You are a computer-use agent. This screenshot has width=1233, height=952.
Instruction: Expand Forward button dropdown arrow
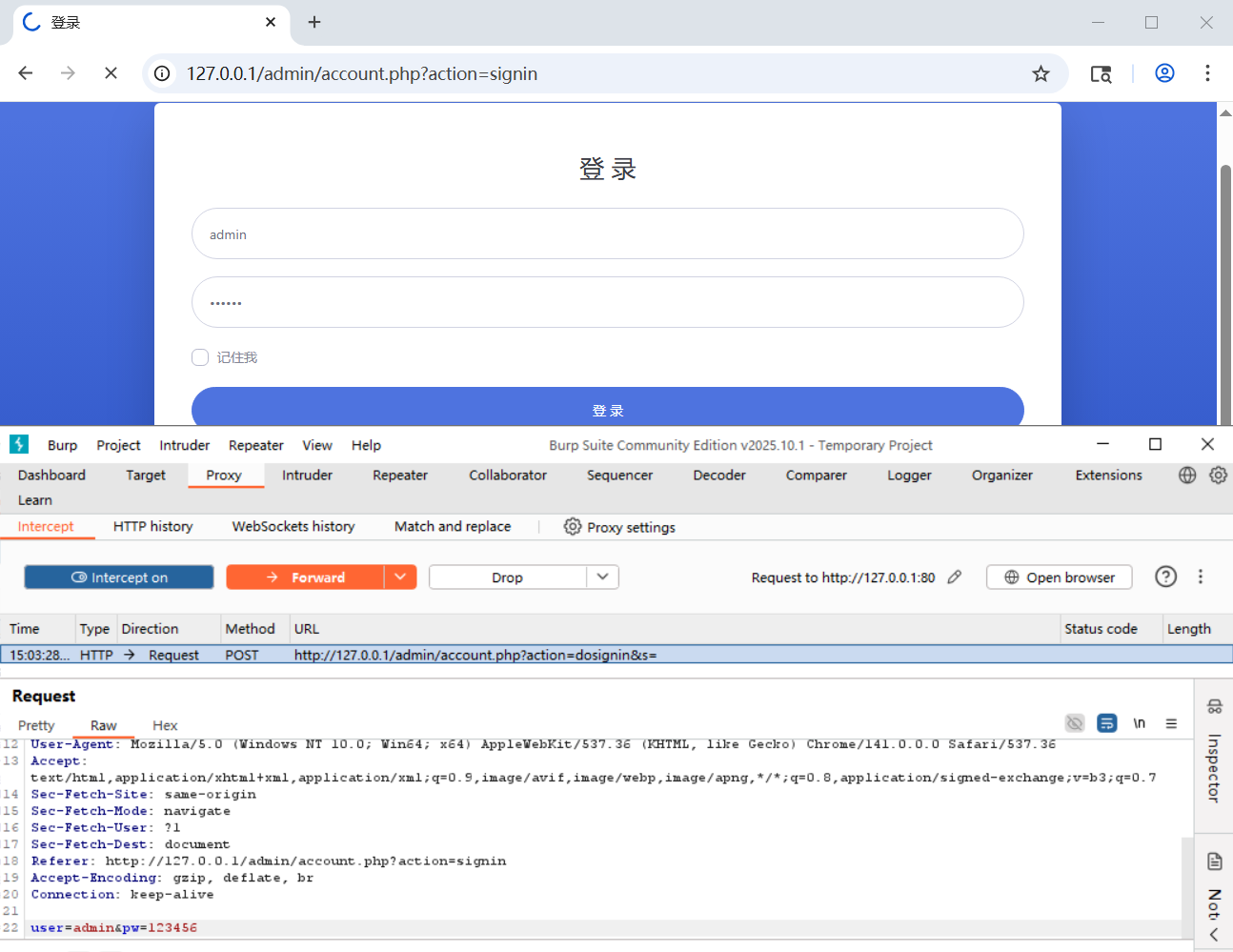tap(400, 577)
